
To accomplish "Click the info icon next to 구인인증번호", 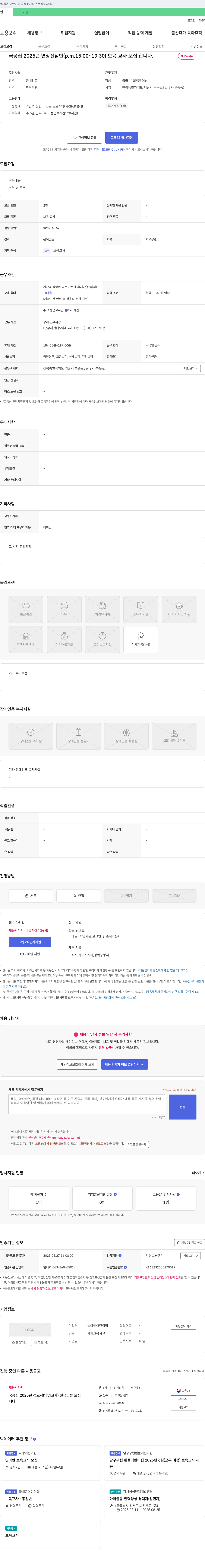I will coord(125,1267).
